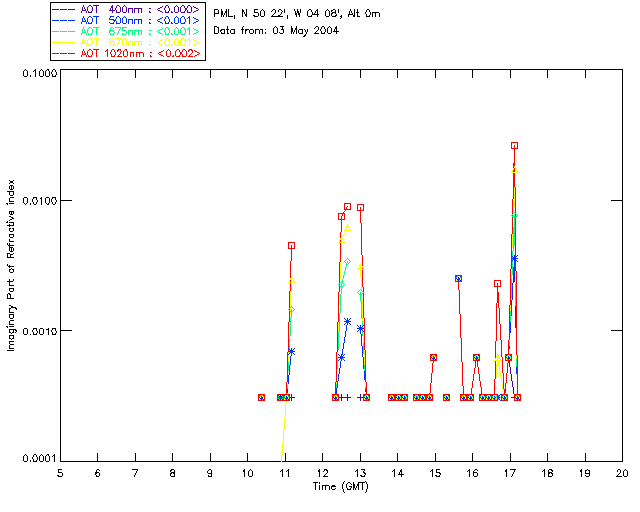Select x-axis tick label 8
The image size is (640, 512).
point(173,473)
